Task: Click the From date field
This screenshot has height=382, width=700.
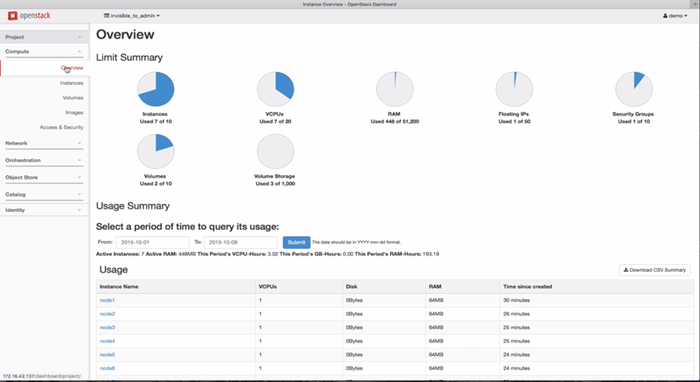Action: click(153, 242)
